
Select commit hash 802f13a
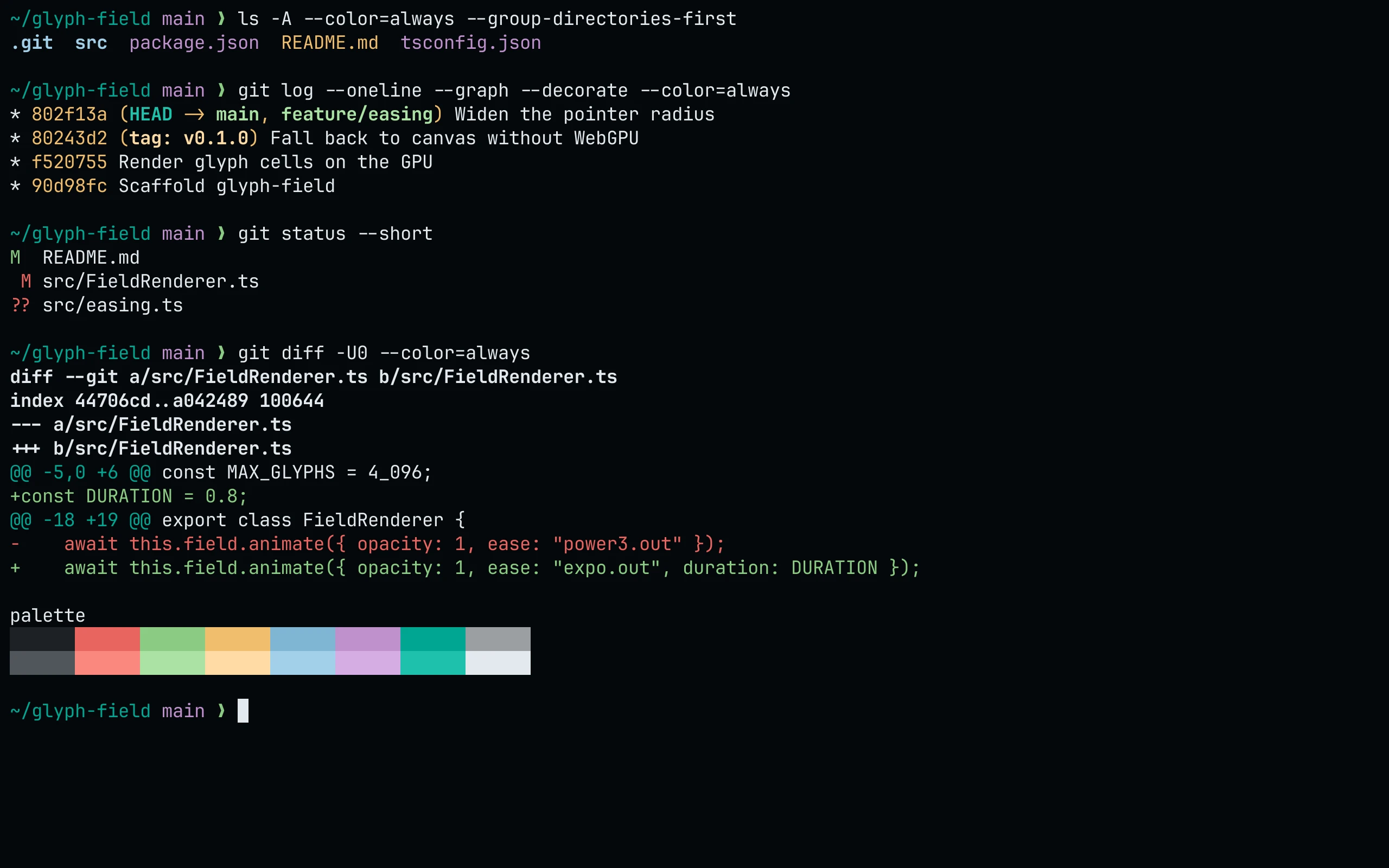(x=69, y=114)
